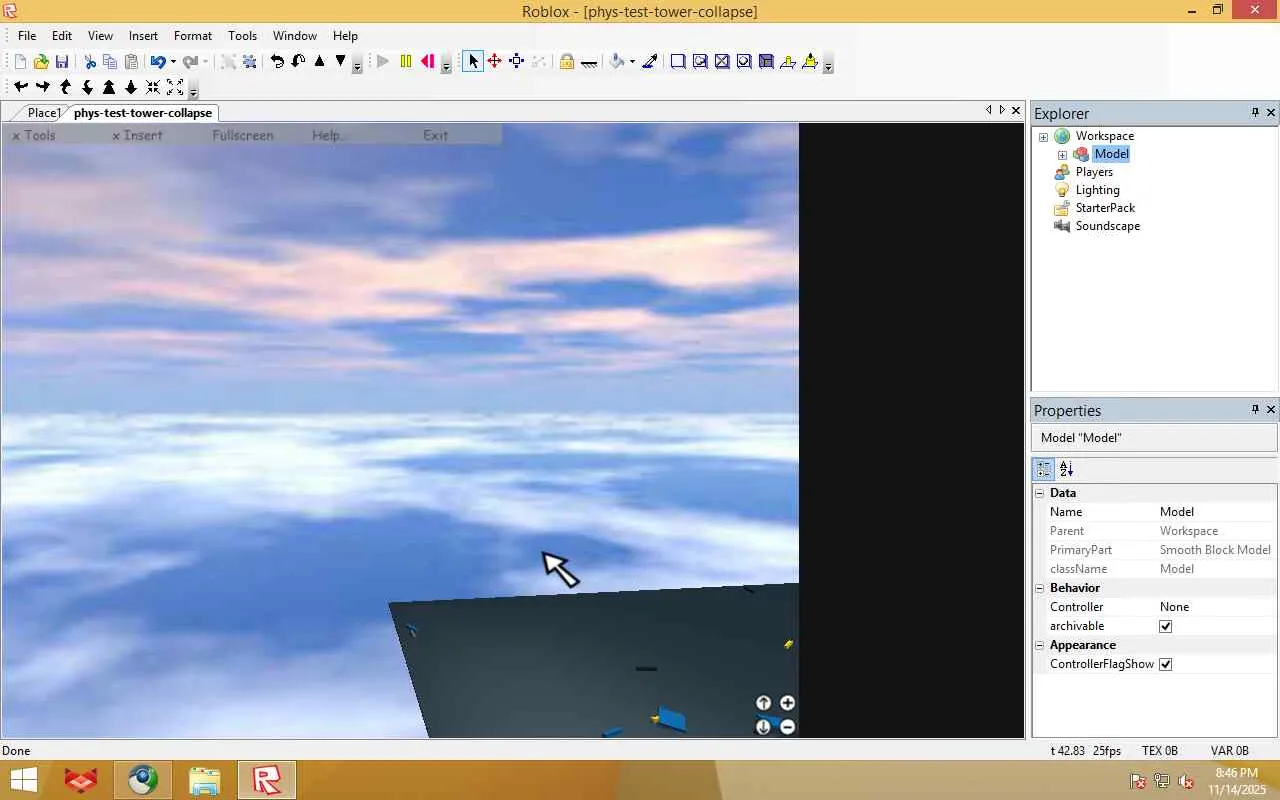
Task: Click the zoom in plus button in viewport
Action: 788,703
